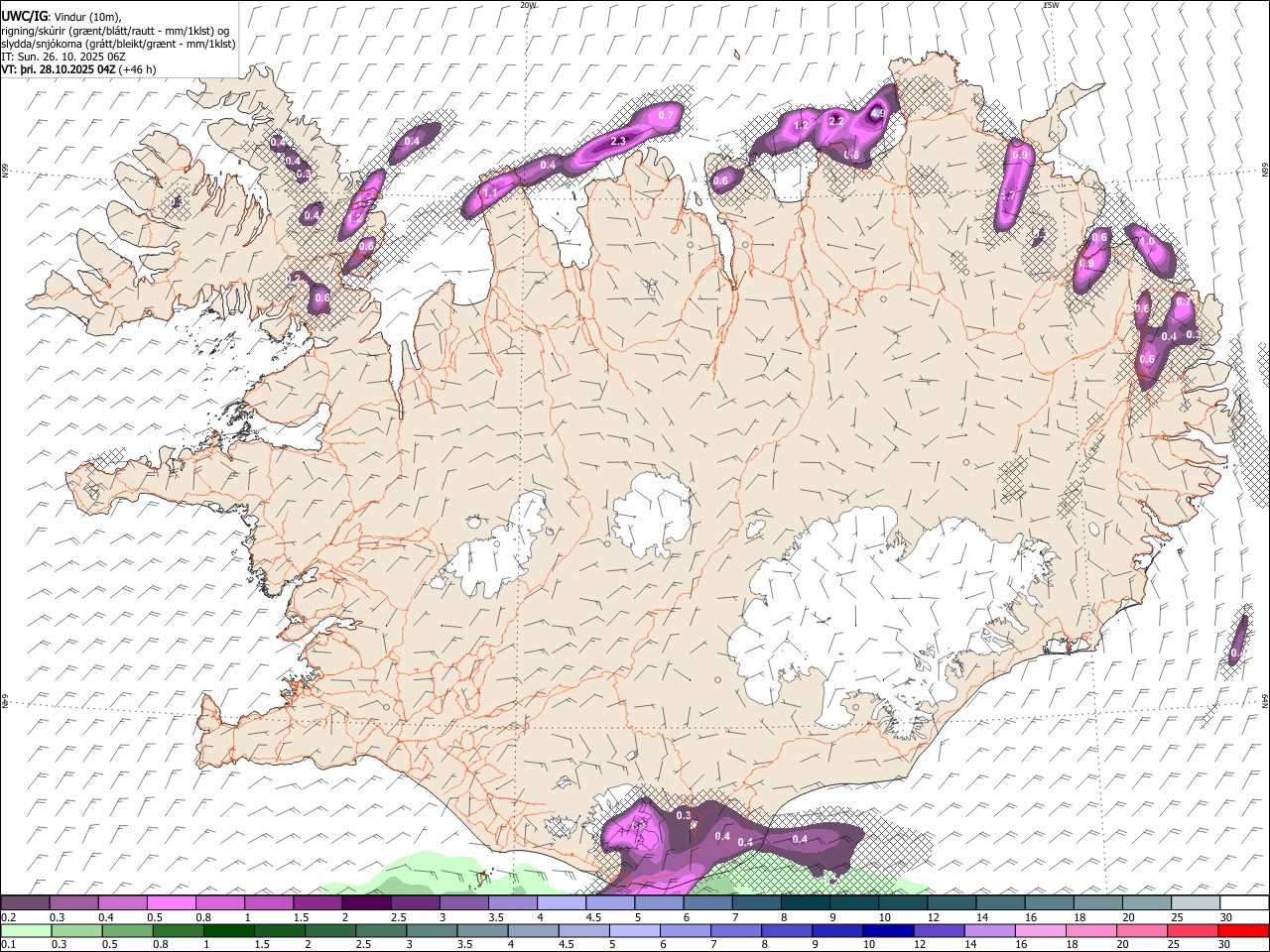Select the dark green rain swatch for 1–1.5

coord(230,930)
